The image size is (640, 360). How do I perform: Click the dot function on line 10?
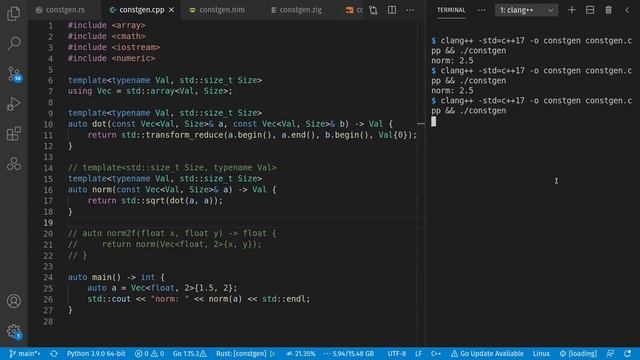pyautogui.click(x=99, y=124)
